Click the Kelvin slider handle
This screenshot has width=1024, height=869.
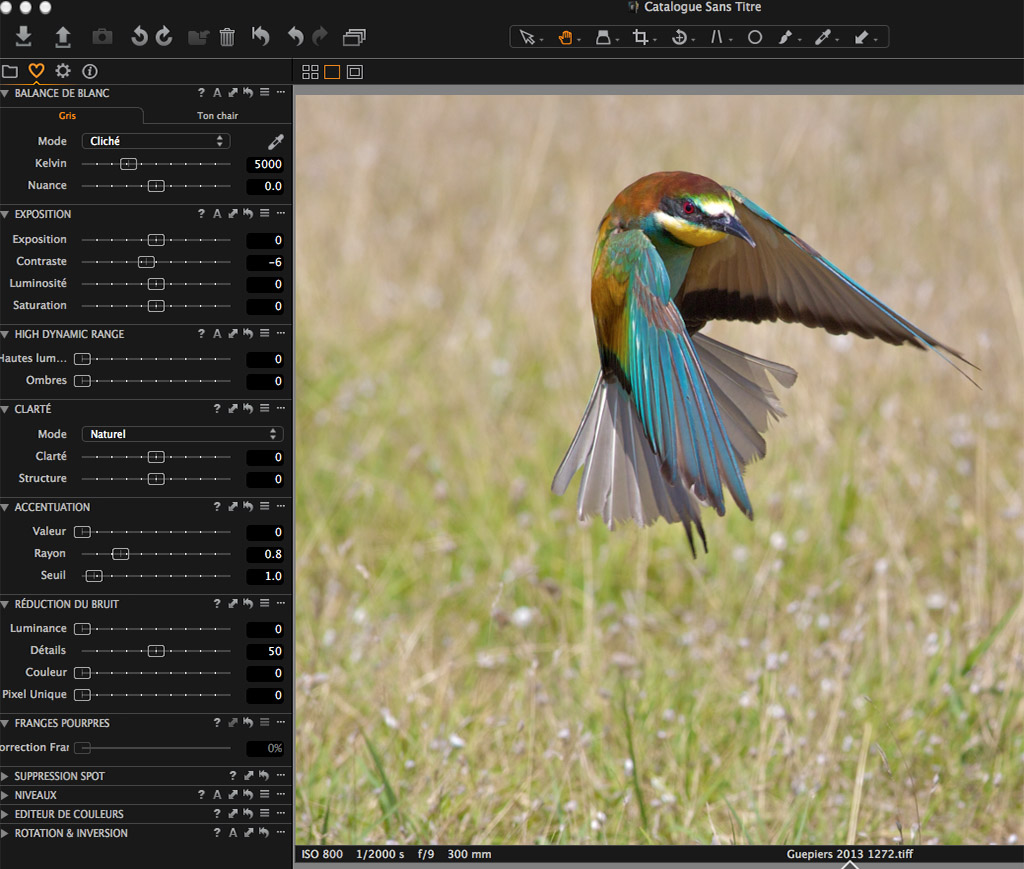coord(129,164)
